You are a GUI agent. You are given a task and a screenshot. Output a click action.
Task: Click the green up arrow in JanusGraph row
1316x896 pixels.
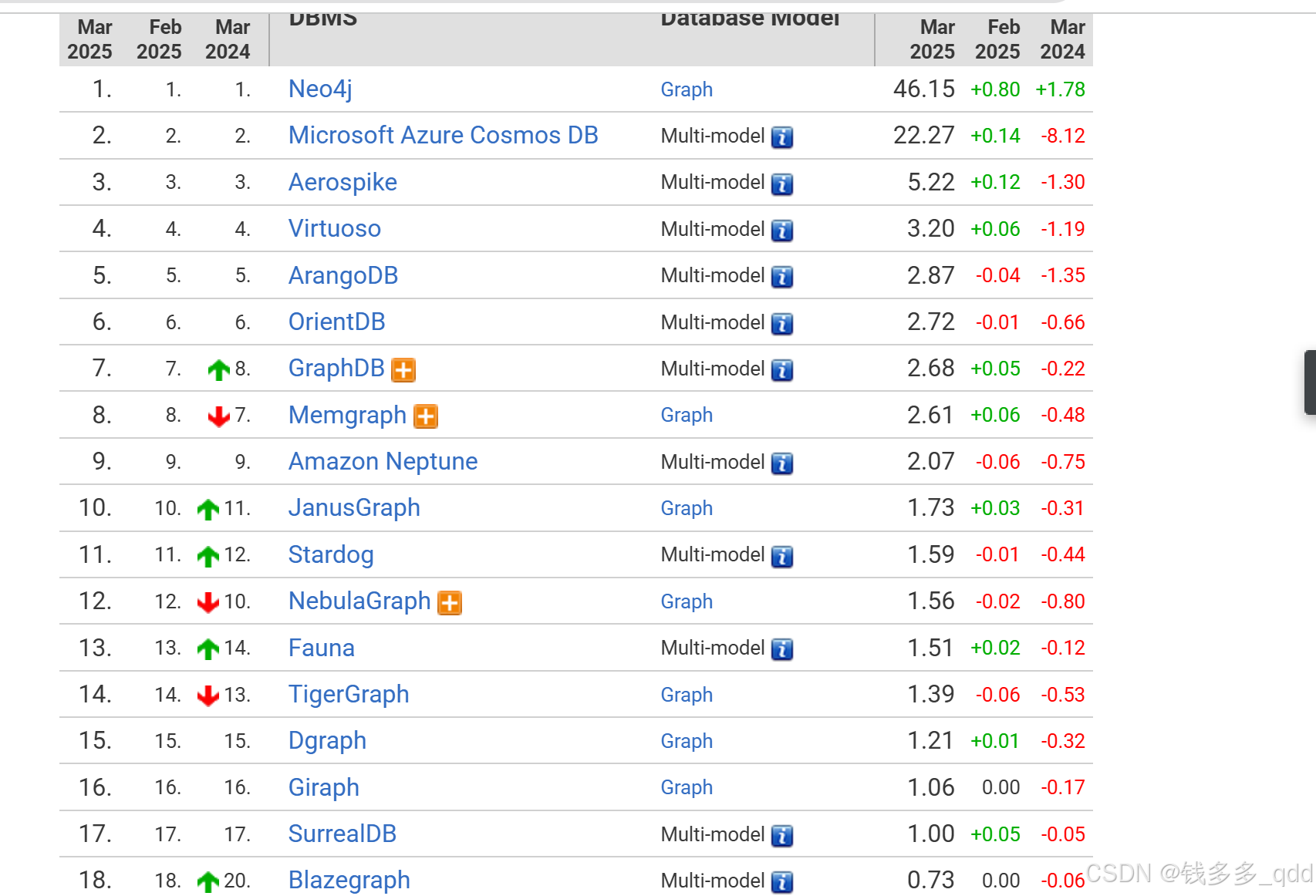click(x=208, y=510)
